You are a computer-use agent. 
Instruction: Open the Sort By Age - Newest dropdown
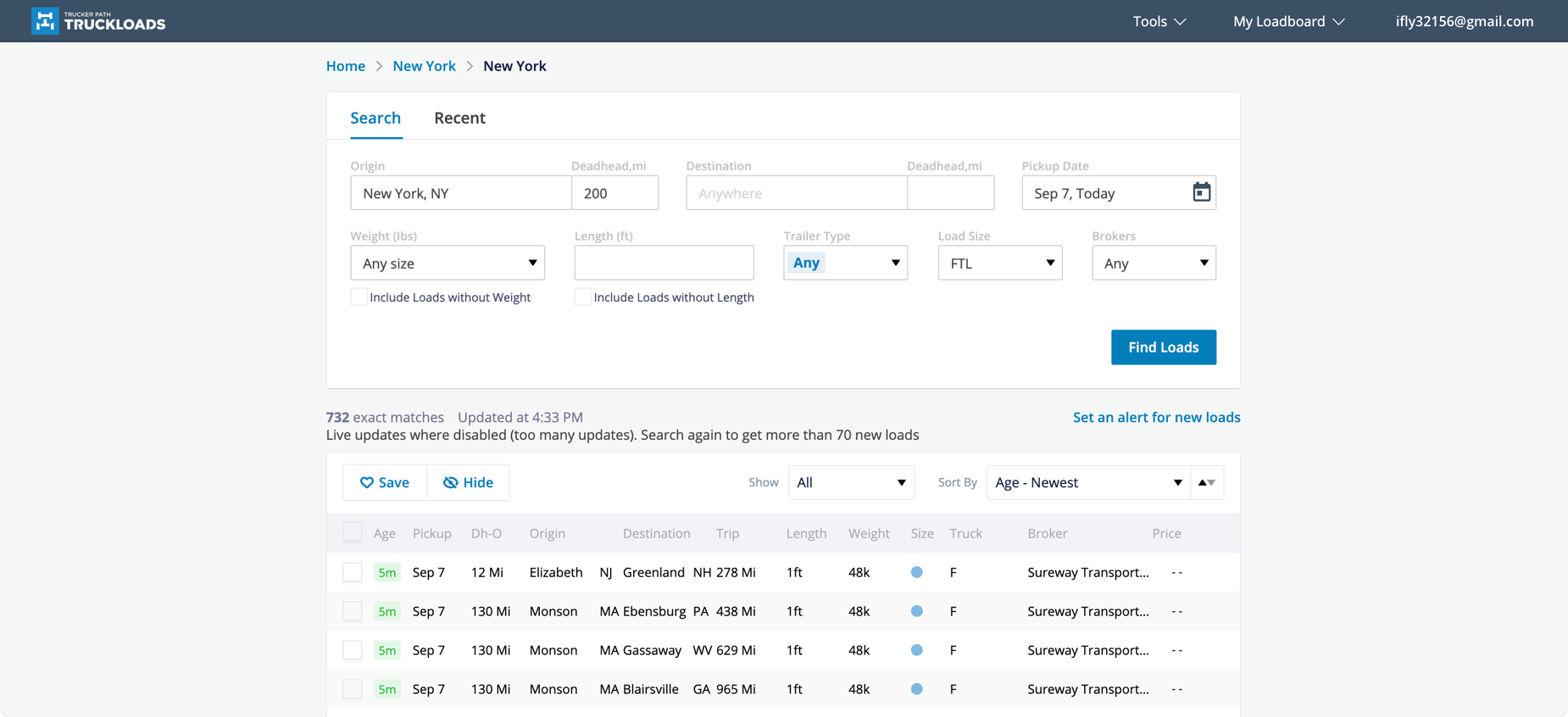coord(1087,482)
